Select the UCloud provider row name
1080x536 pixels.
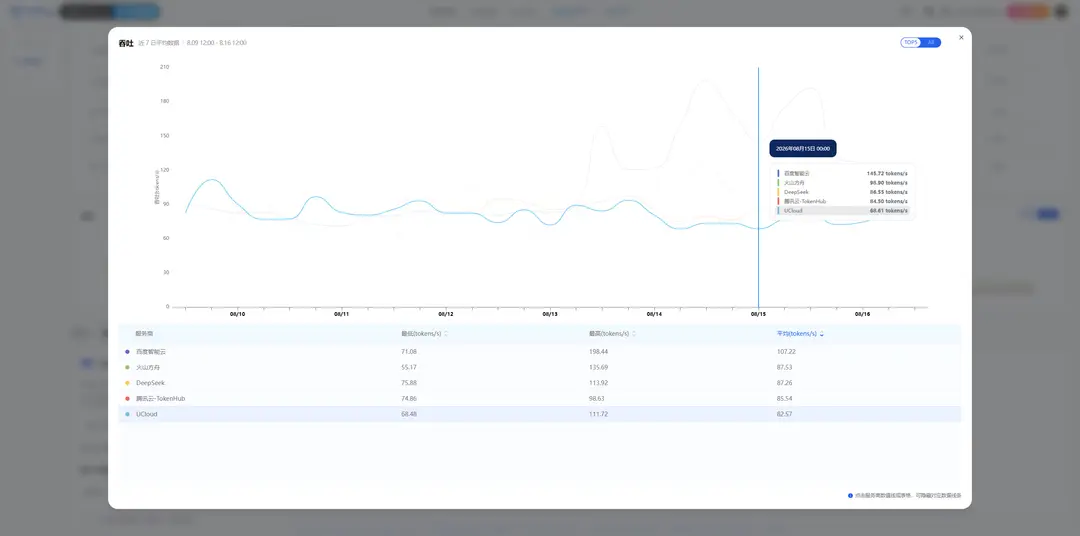click(147, 414)
